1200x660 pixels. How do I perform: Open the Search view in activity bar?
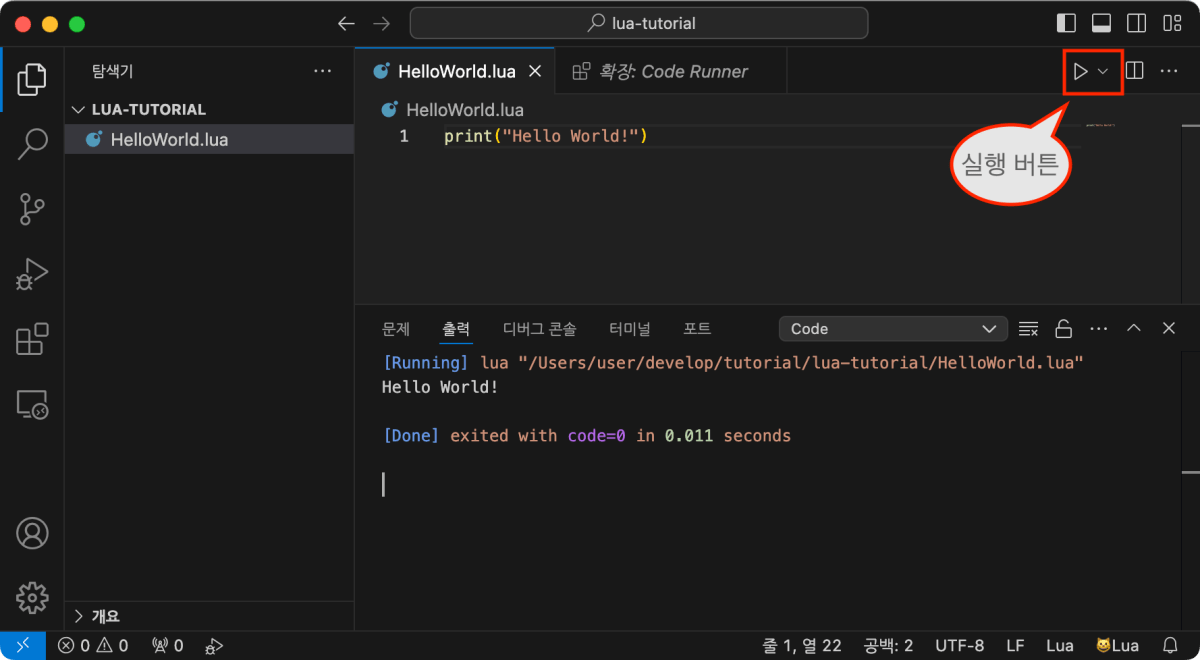point(32,144)
